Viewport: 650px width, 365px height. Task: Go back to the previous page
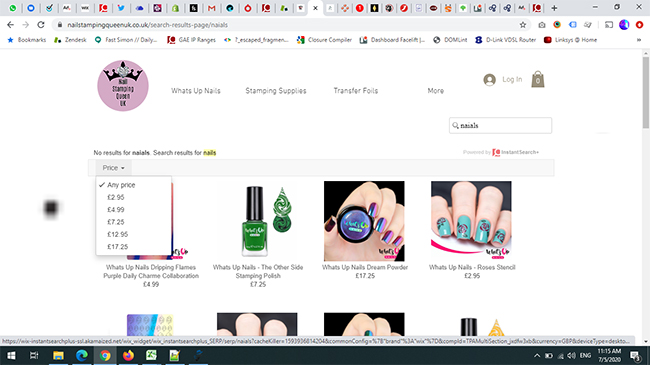click(10, 25)
